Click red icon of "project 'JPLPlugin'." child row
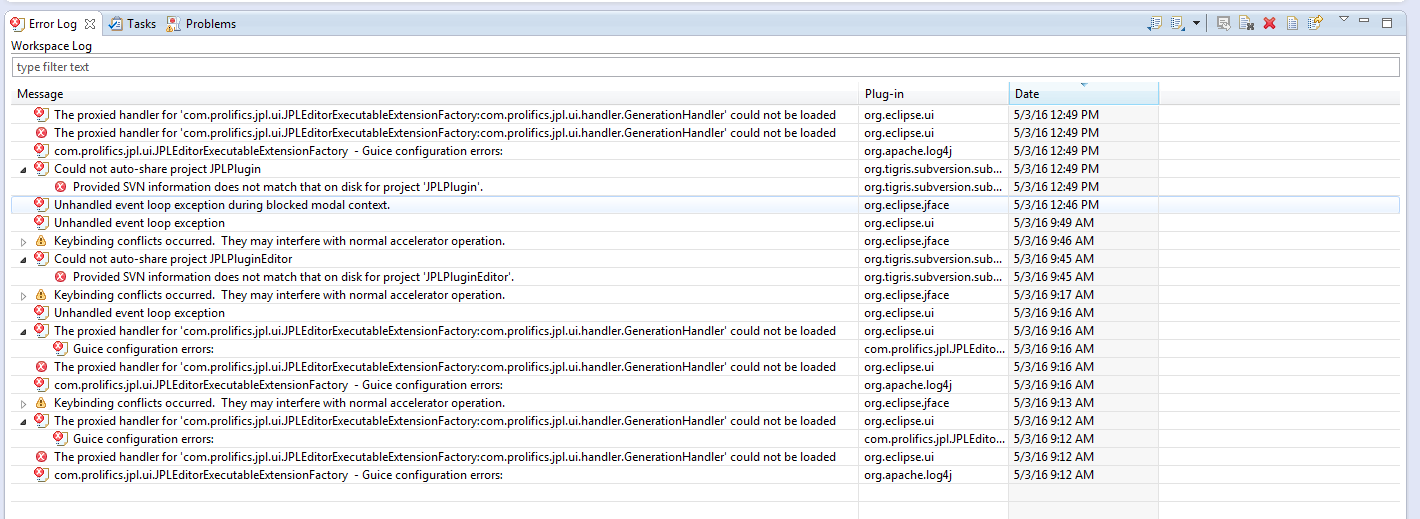 (x=60, y=187)
